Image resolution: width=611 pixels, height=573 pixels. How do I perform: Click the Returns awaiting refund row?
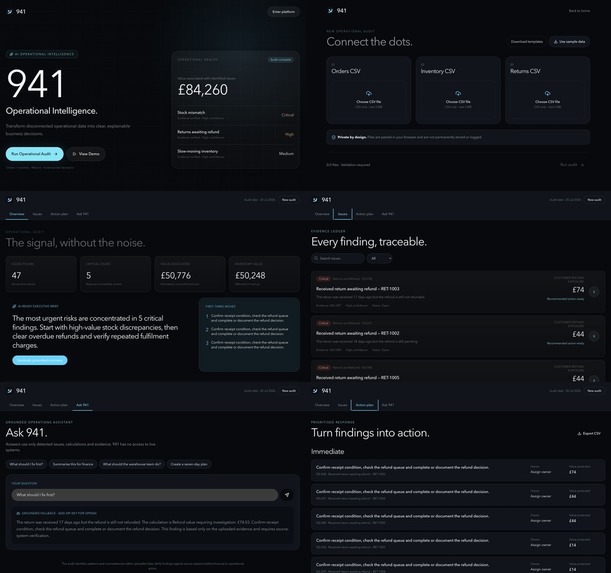click(x=235, y=134)
